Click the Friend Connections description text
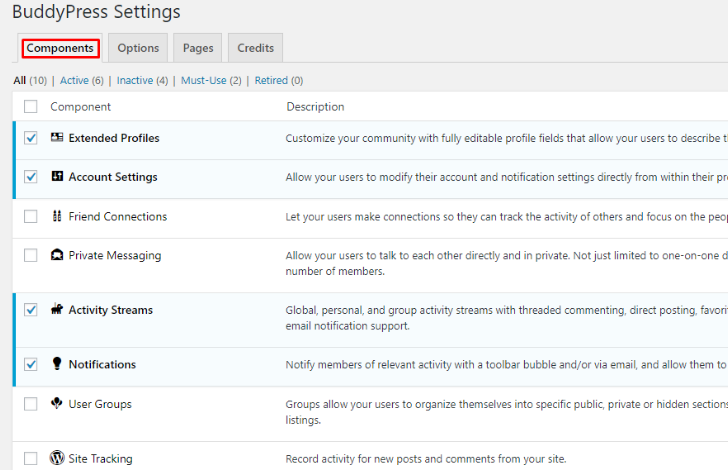The image size is (728, 472). pyautogui.click(x=507, y=216)
